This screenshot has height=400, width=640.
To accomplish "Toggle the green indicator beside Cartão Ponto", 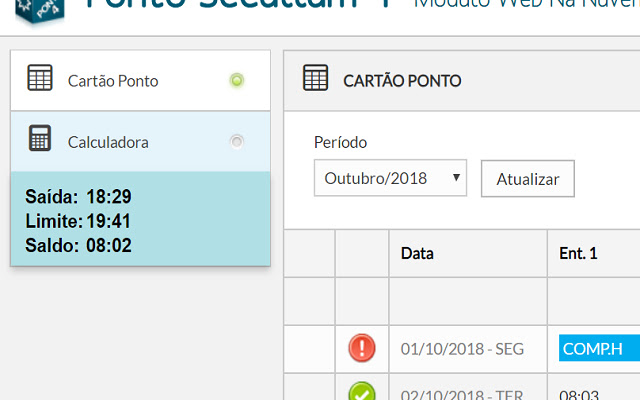I will pos(237,80).
